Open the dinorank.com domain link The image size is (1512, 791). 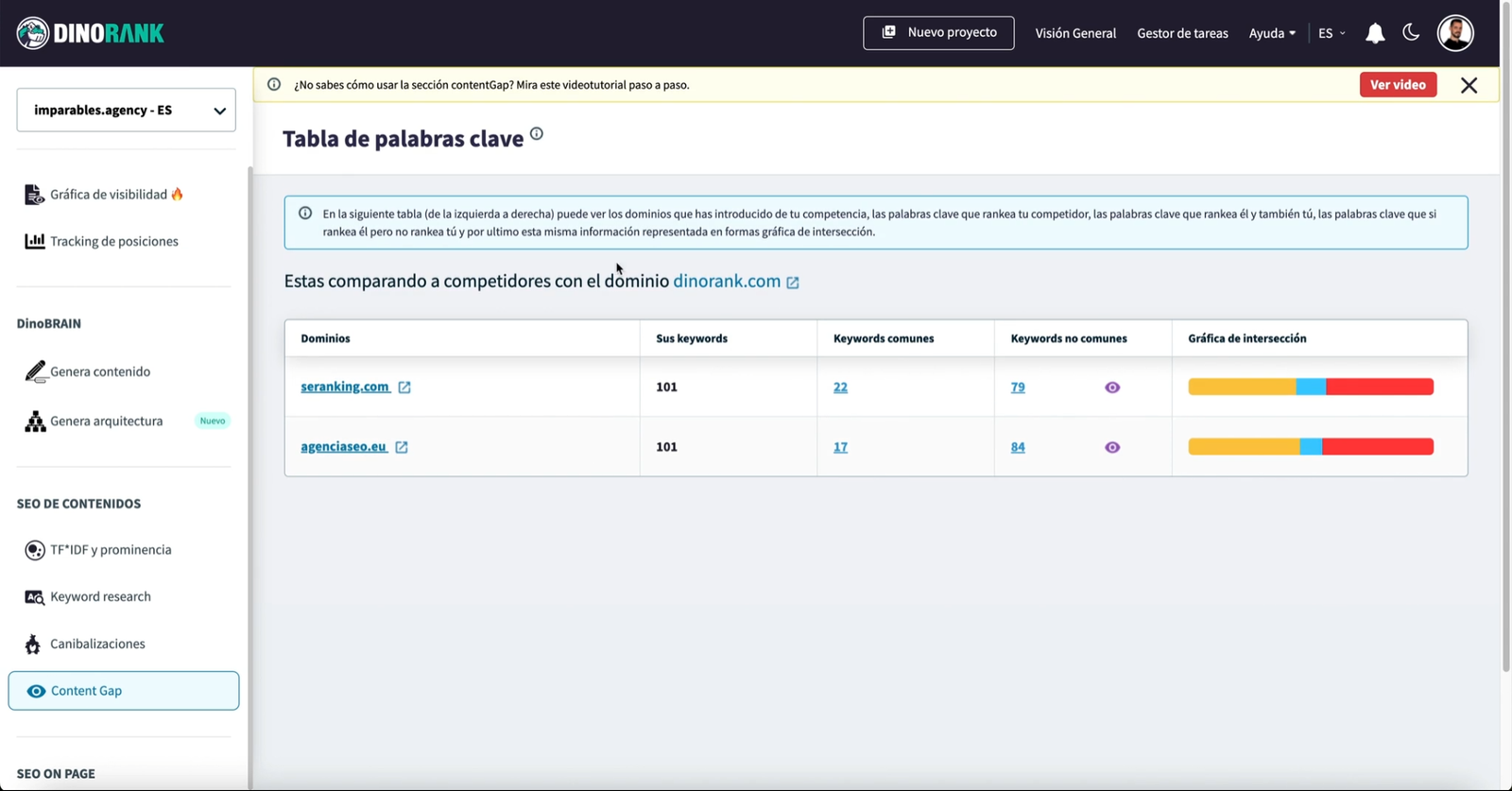[727, 282]
